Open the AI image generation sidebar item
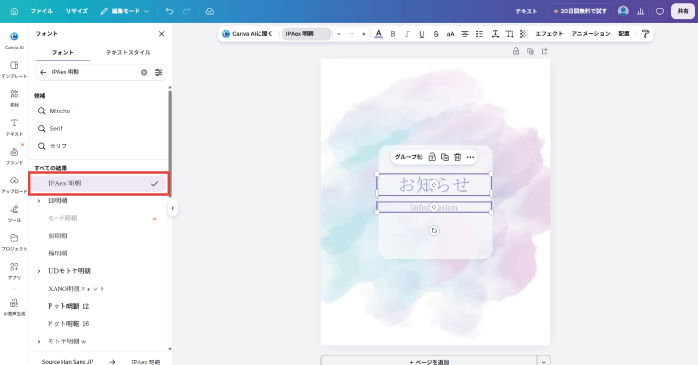The width and height of the screenshot is (698, 365). click(14, 307)
